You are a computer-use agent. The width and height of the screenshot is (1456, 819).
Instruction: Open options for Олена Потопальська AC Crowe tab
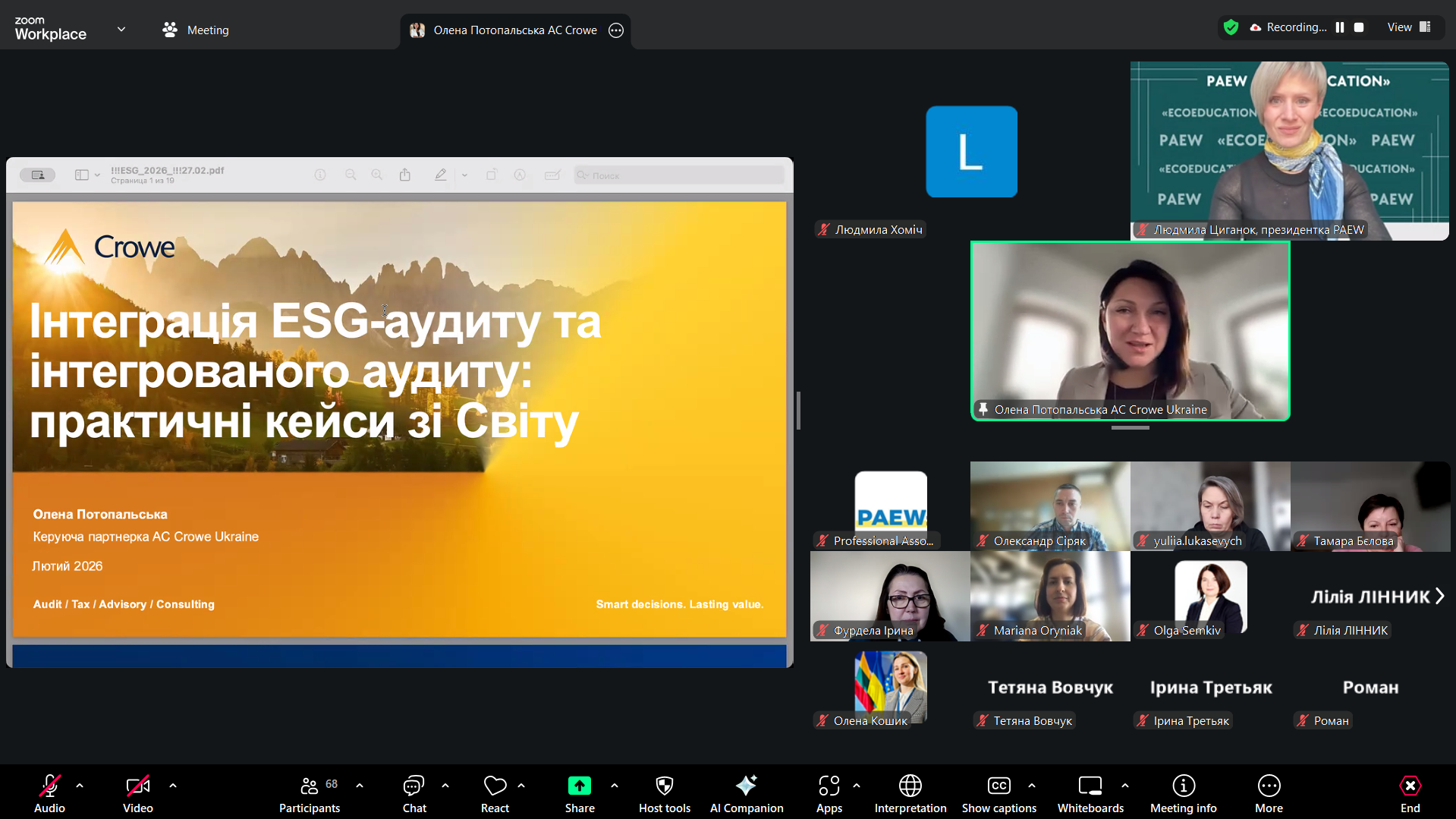click(x=616, y=30)
